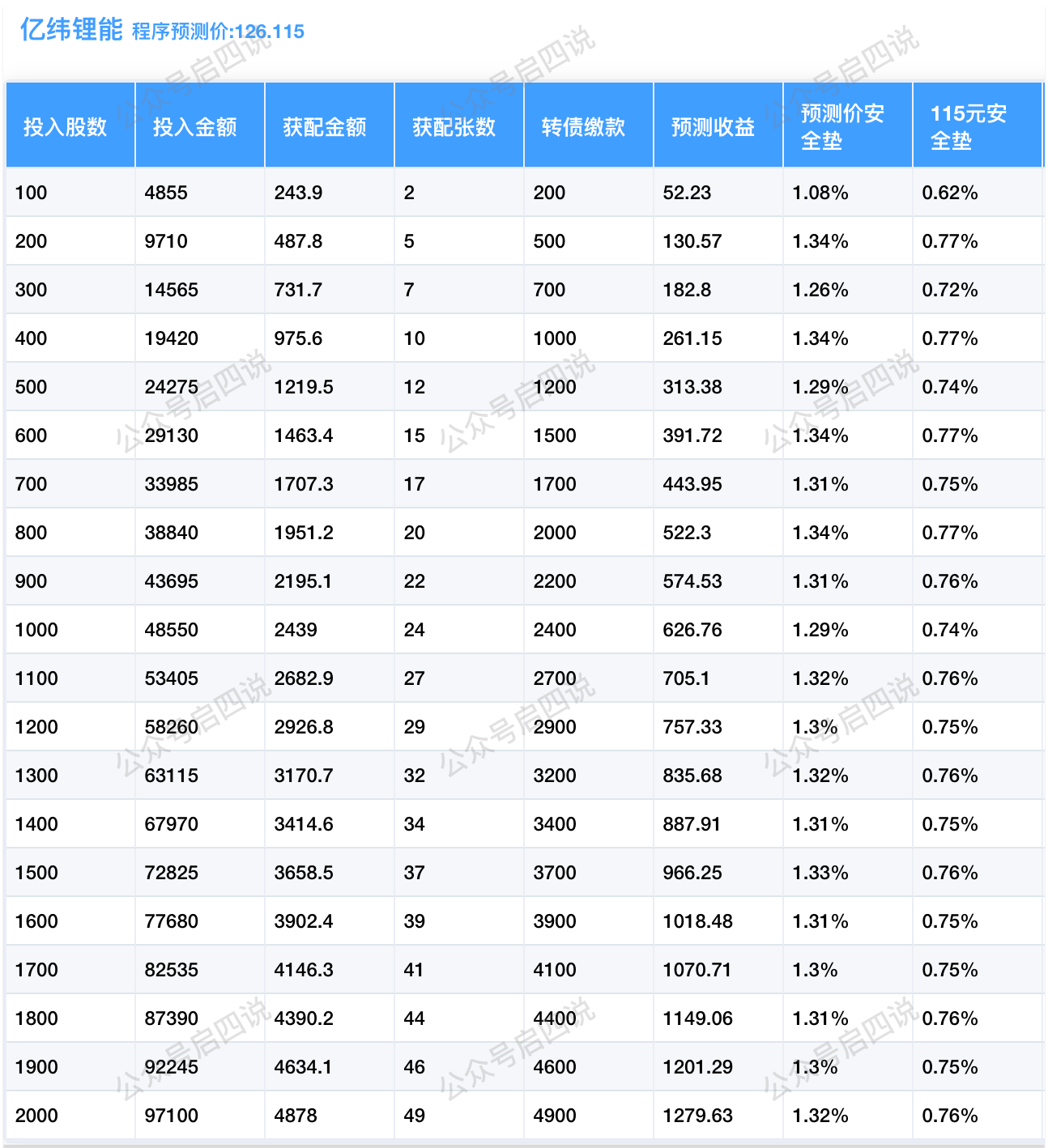Screen dimensions: 1048x1148
Task: Click the 115元安全垫 cell showing 0.62%
Action: click(x=950, y=193)
